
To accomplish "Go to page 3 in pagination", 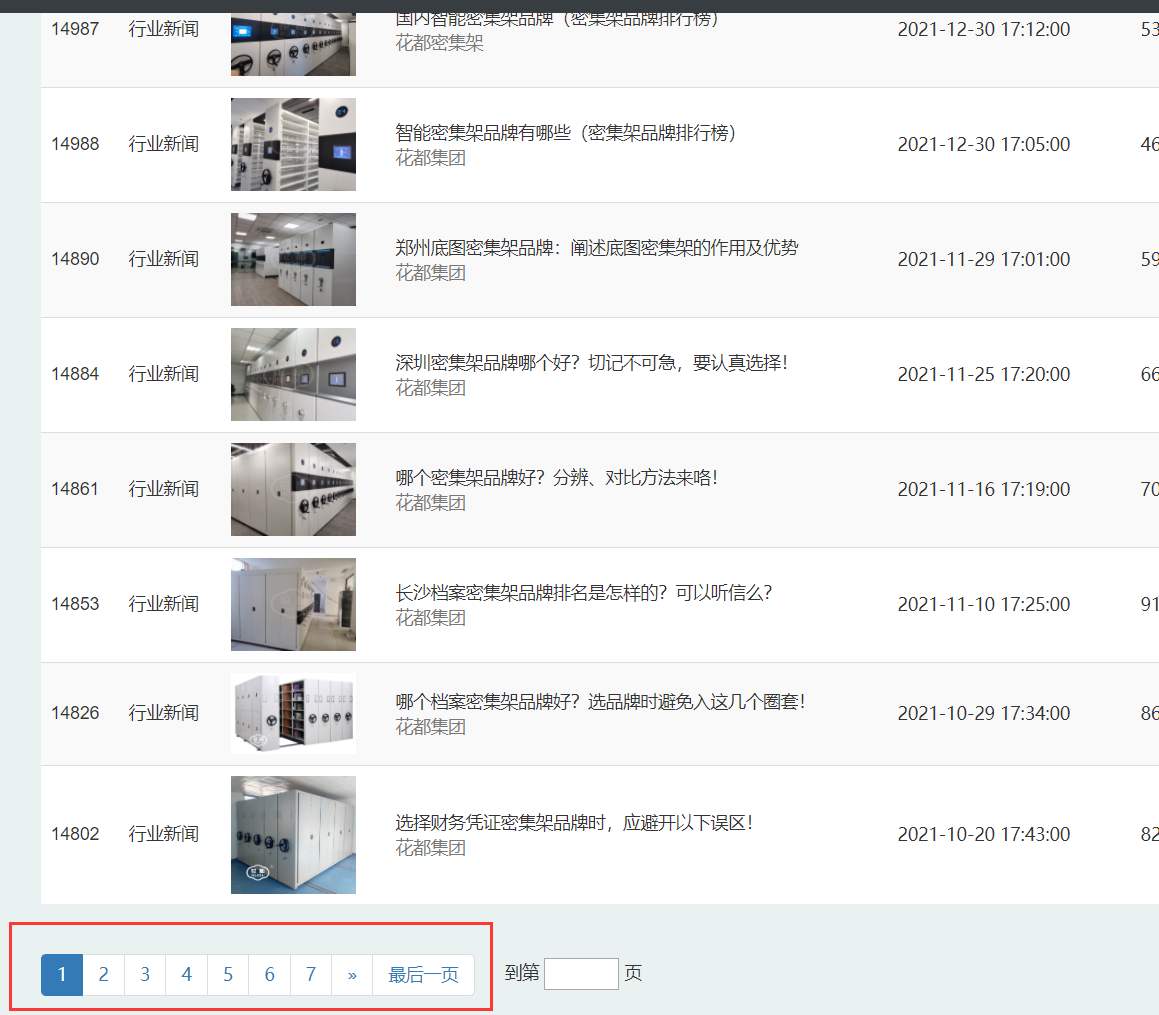I will pos(145,974).
